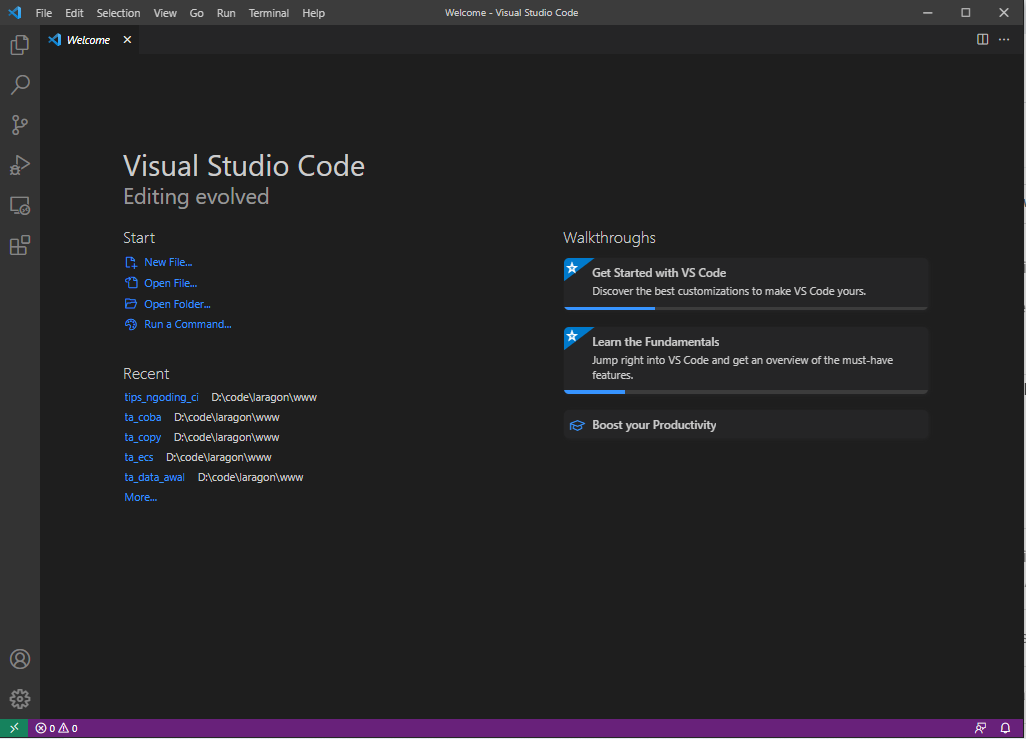Open the Selection menu
This screenshot has height=739, width=1026.
coord(118,13)
